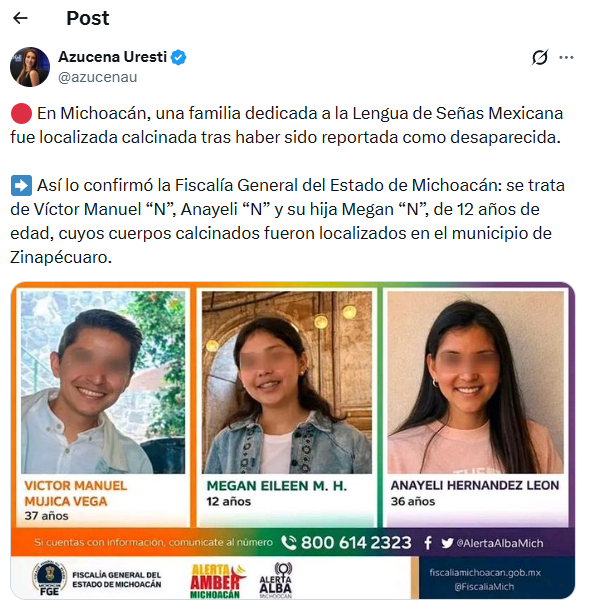This screenshot has height=613, width=592.
Task: Open the three-dots more options menu
Action: point(566,57)
